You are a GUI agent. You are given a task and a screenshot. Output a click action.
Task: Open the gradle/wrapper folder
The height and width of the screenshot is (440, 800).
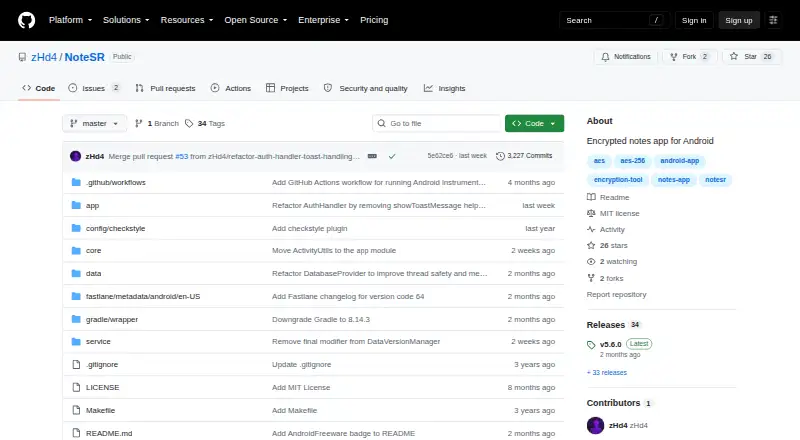coord(112,320)
